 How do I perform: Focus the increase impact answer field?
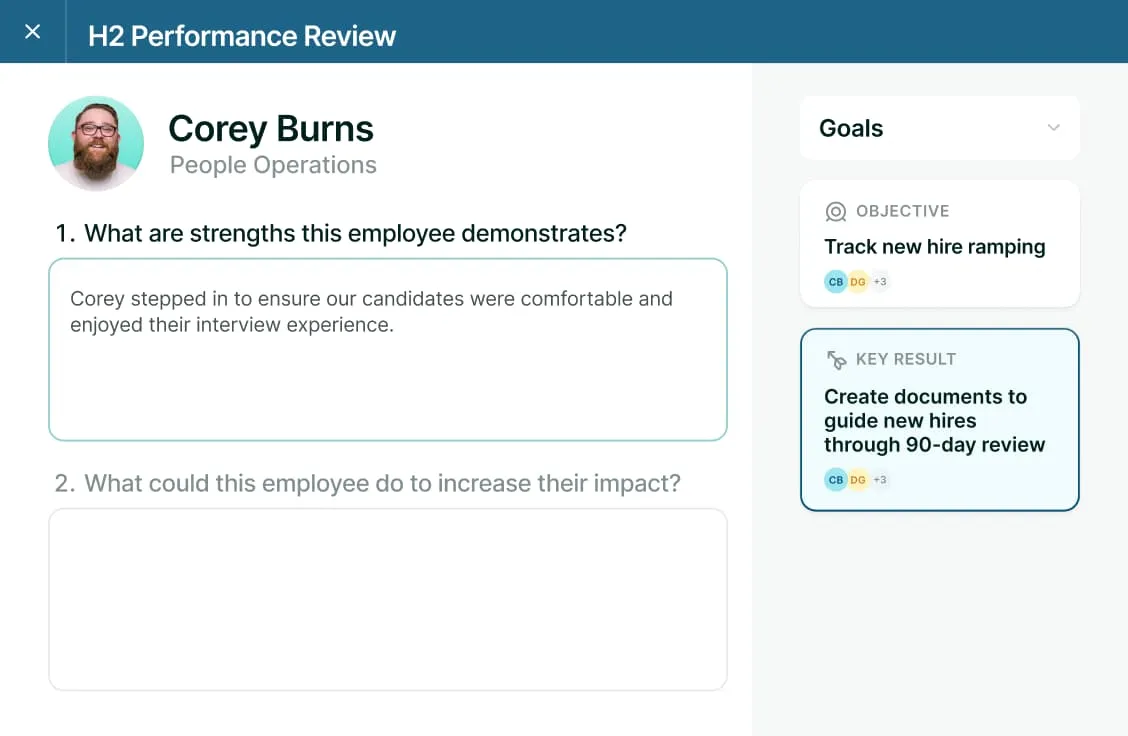387,599
